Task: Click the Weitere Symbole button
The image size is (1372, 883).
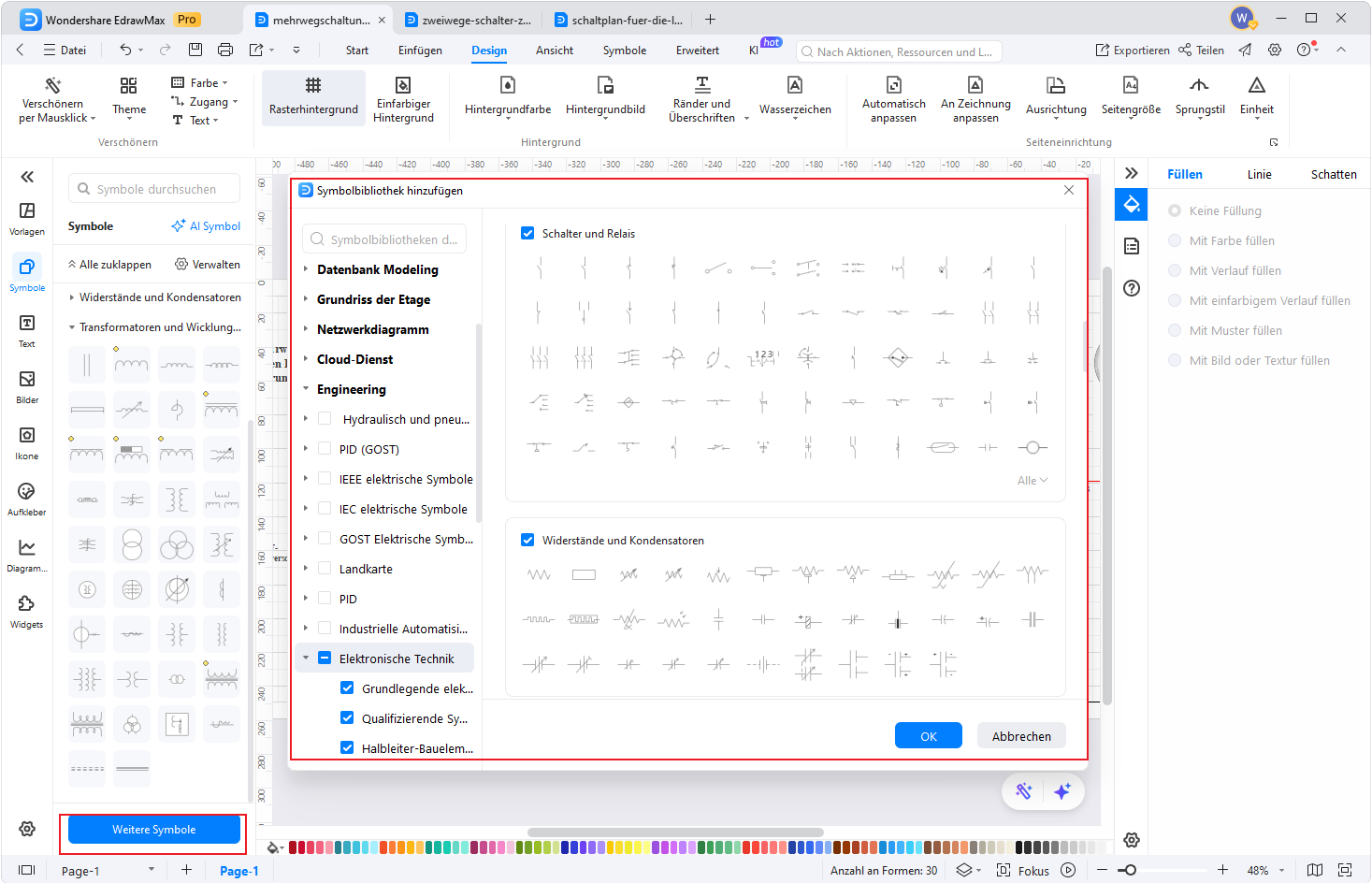Action: click(154, 830)
